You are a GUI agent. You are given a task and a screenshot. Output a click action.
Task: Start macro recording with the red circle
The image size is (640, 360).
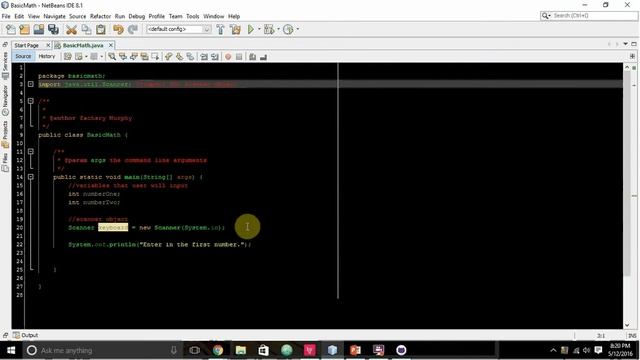coord(228,57)
